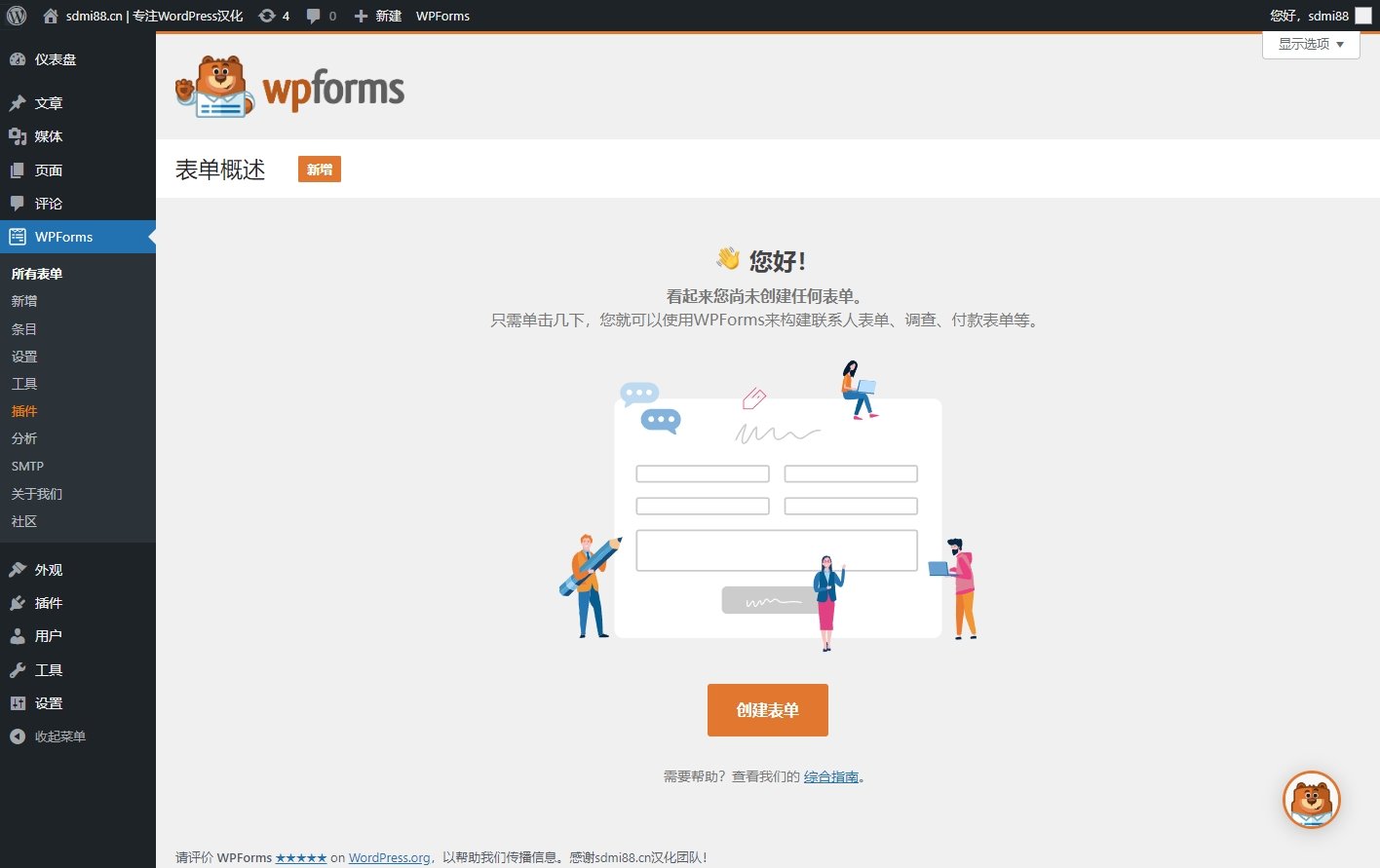Screen dimensions: 1380x868
Task: Click the 创建表单 button
Action: pos(767,710)
